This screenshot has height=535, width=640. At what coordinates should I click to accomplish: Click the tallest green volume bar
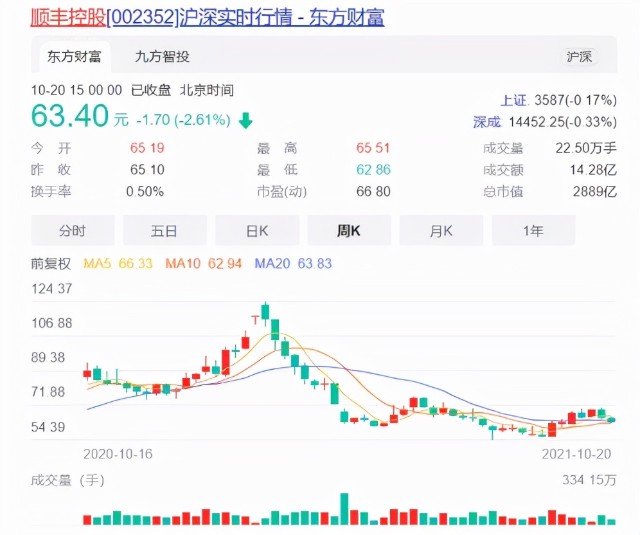(344, 509)
